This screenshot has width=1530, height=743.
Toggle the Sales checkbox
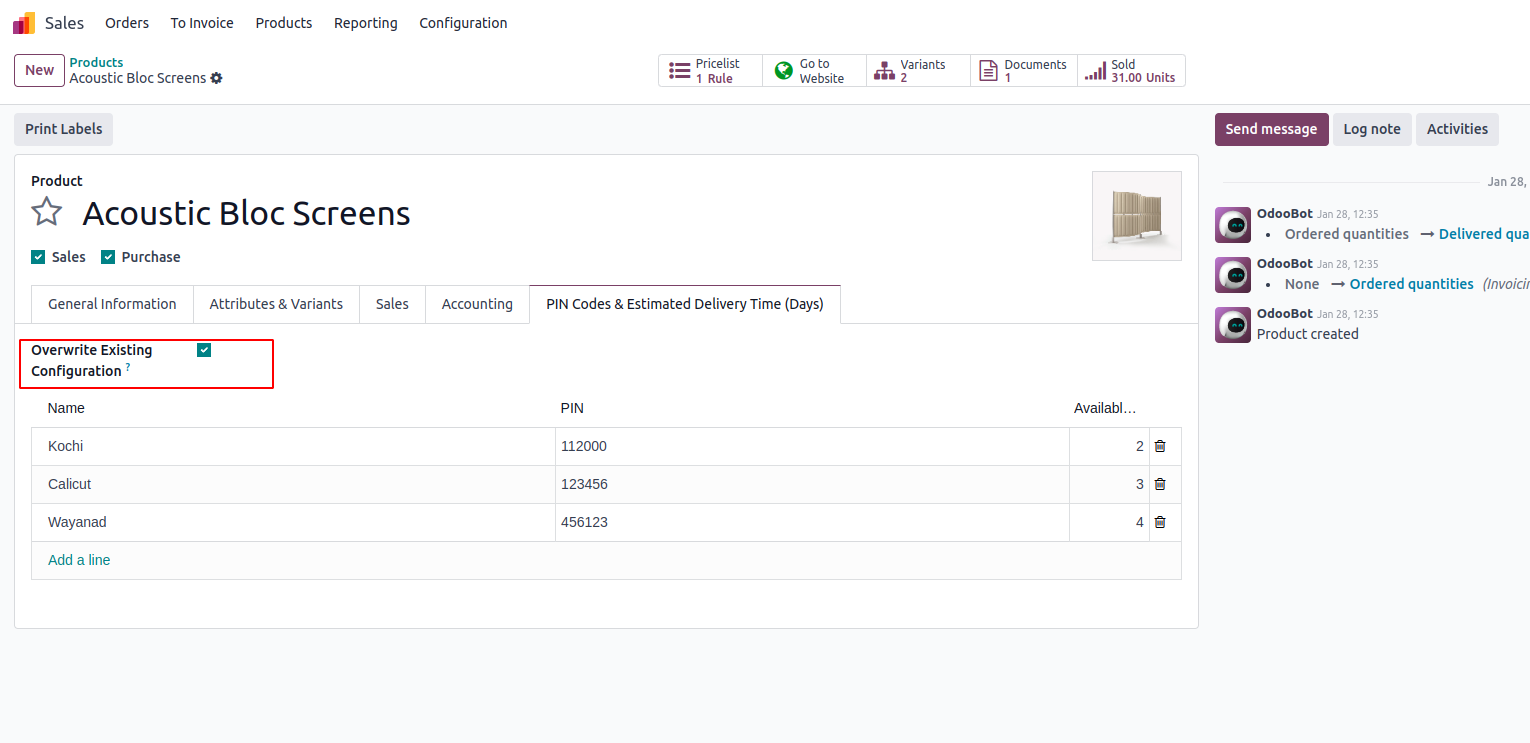pyautogui.click(x=38, y=257)
